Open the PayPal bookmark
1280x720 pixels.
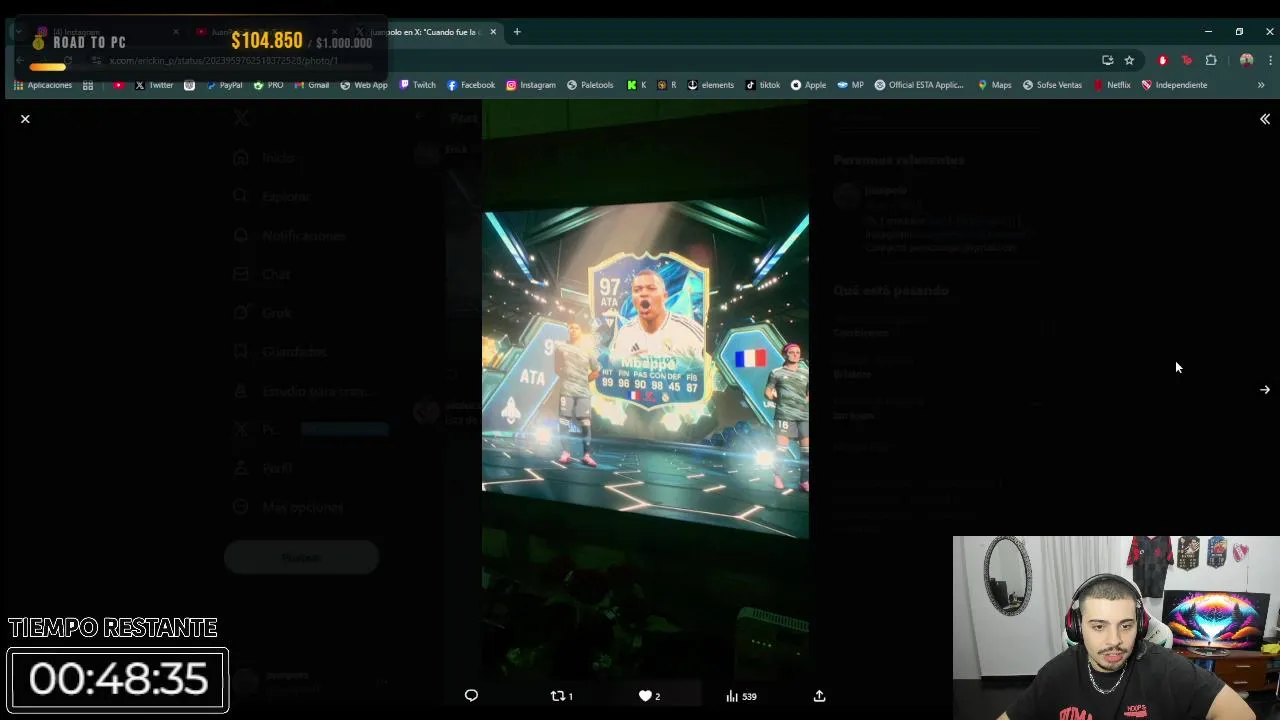pos(224,85)
